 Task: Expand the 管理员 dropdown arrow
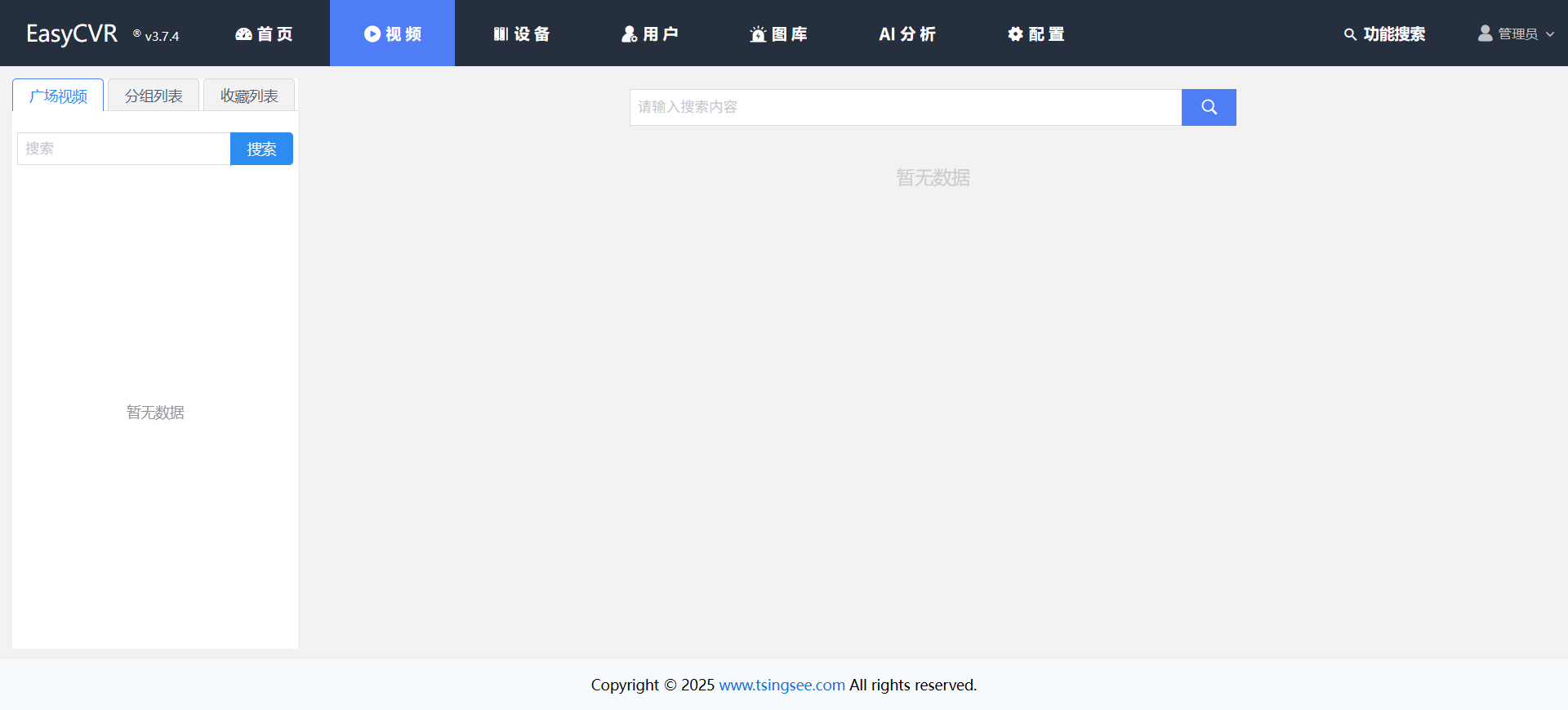(1550, 34)
